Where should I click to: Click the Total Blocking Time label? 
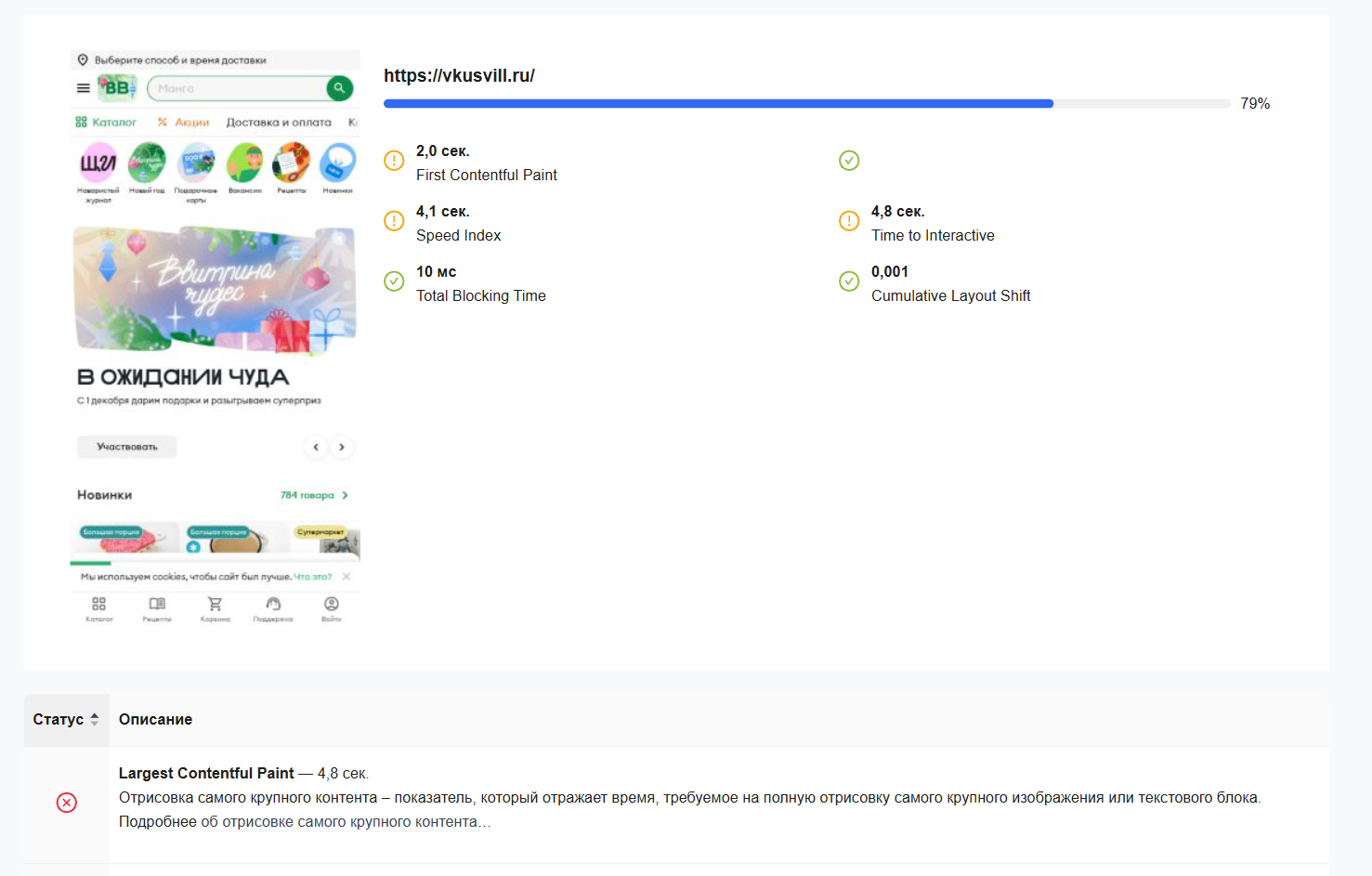tap(481, 296)
